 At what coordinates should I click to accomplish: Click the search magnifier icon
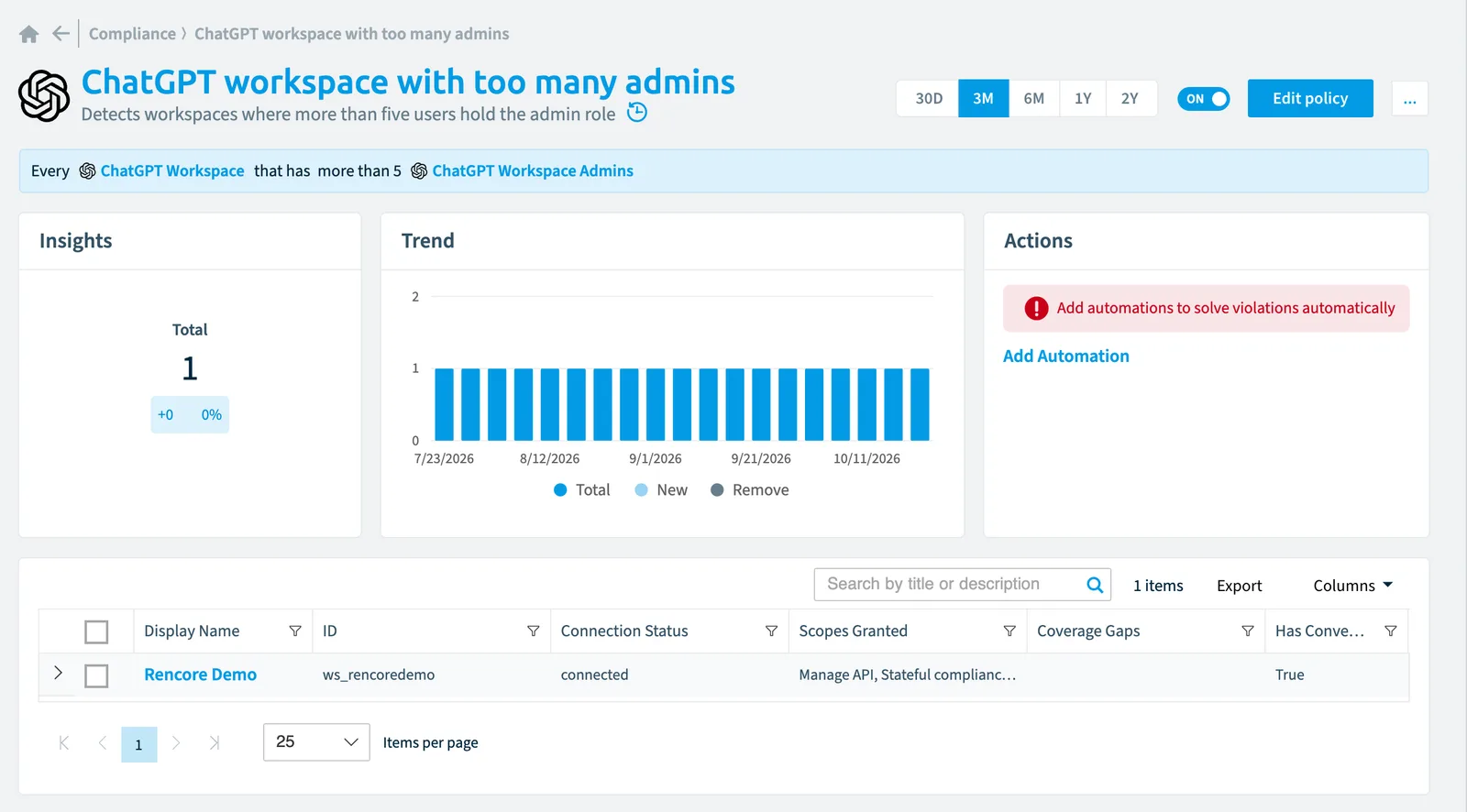pyautogui.click(x=1095, y=585)
